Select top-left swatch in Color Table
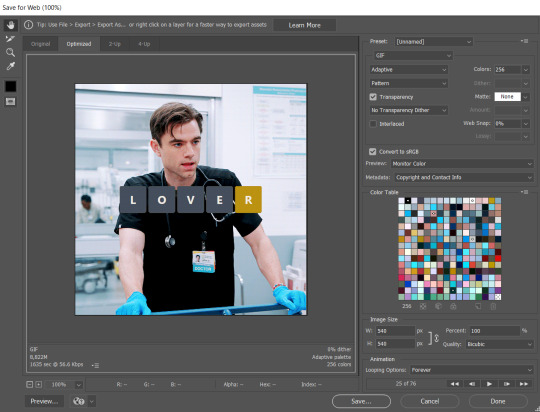 (x=401, y=200)
